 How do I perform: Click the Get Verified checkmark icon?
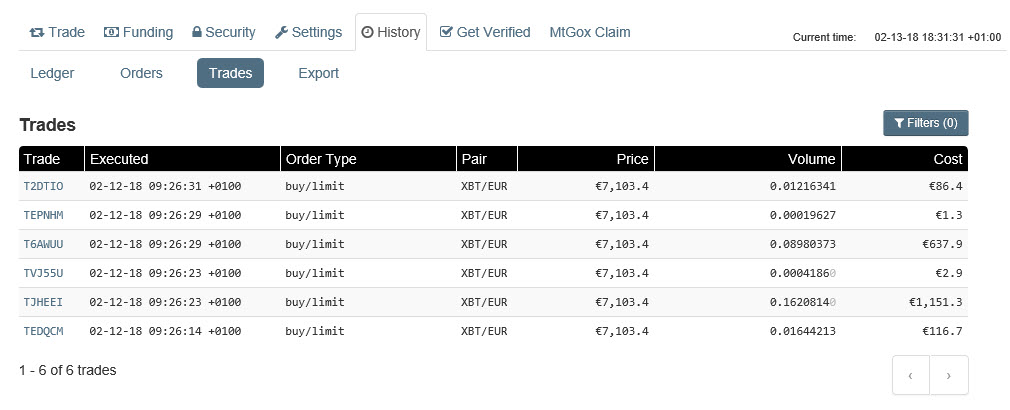click(446, 32)
